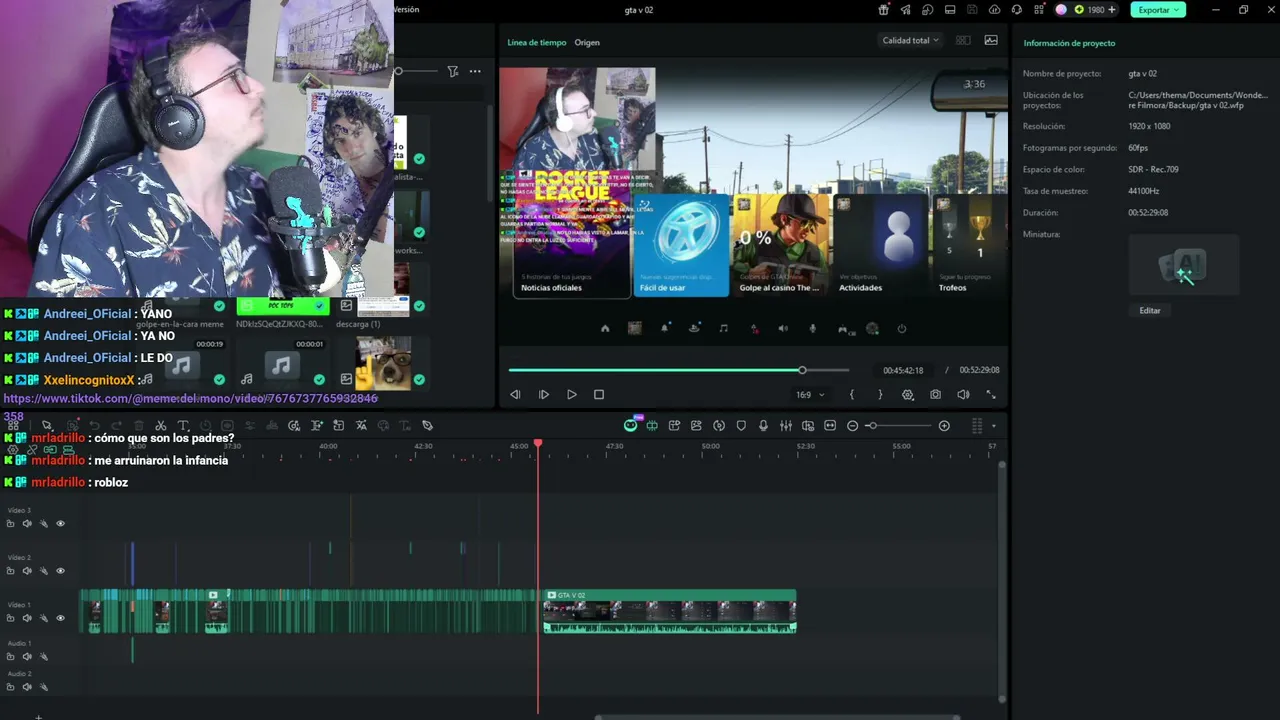Click the preview scope graph icon
The height and width of the screenshot is (720, 1280).
991,41
